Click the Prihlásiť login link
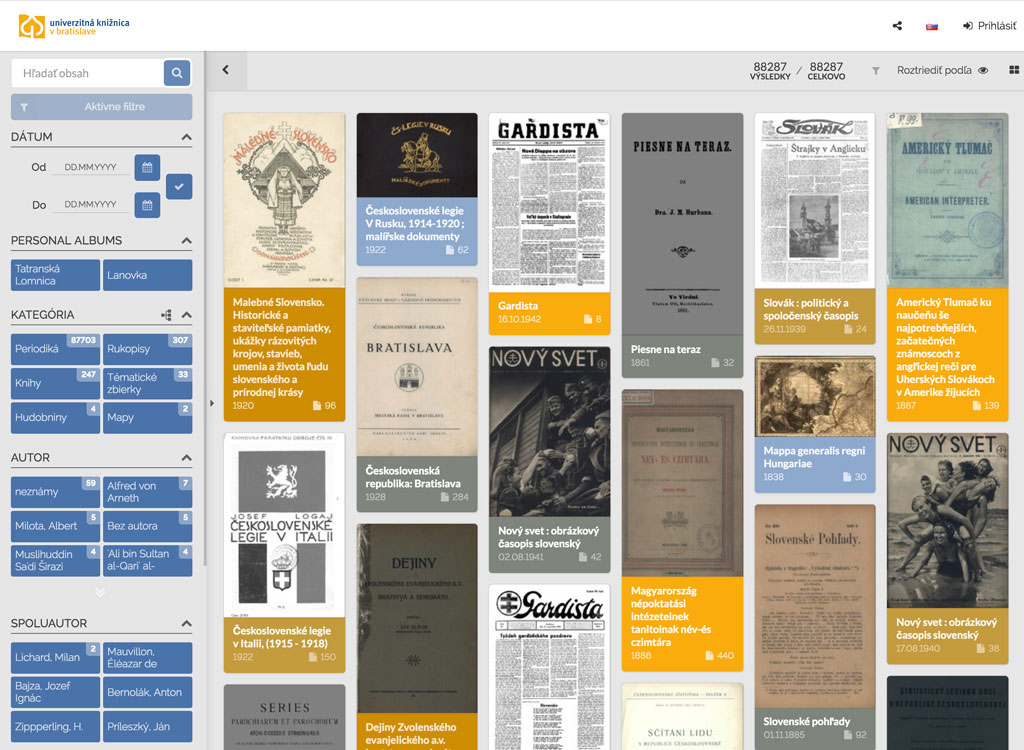The image size is (1024, 750). (x=989, y=25)
